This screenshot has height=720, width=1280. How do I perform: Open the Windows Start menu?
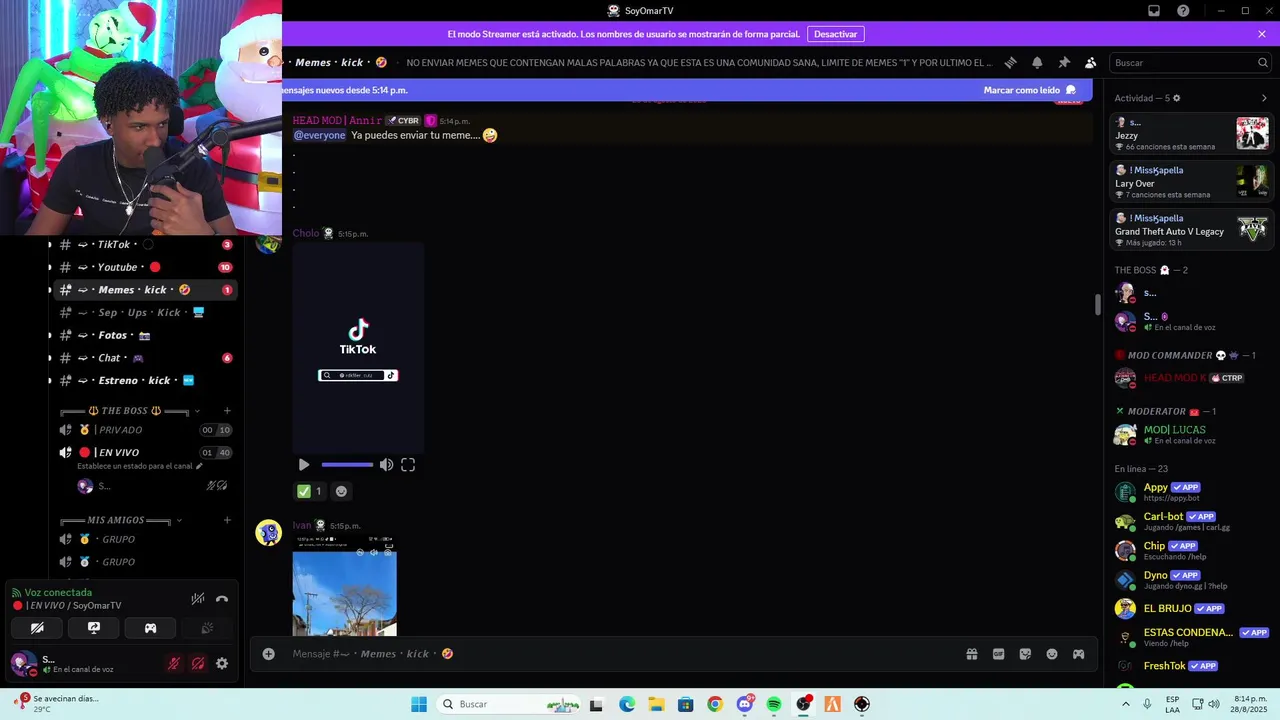[x=419, y=704]
